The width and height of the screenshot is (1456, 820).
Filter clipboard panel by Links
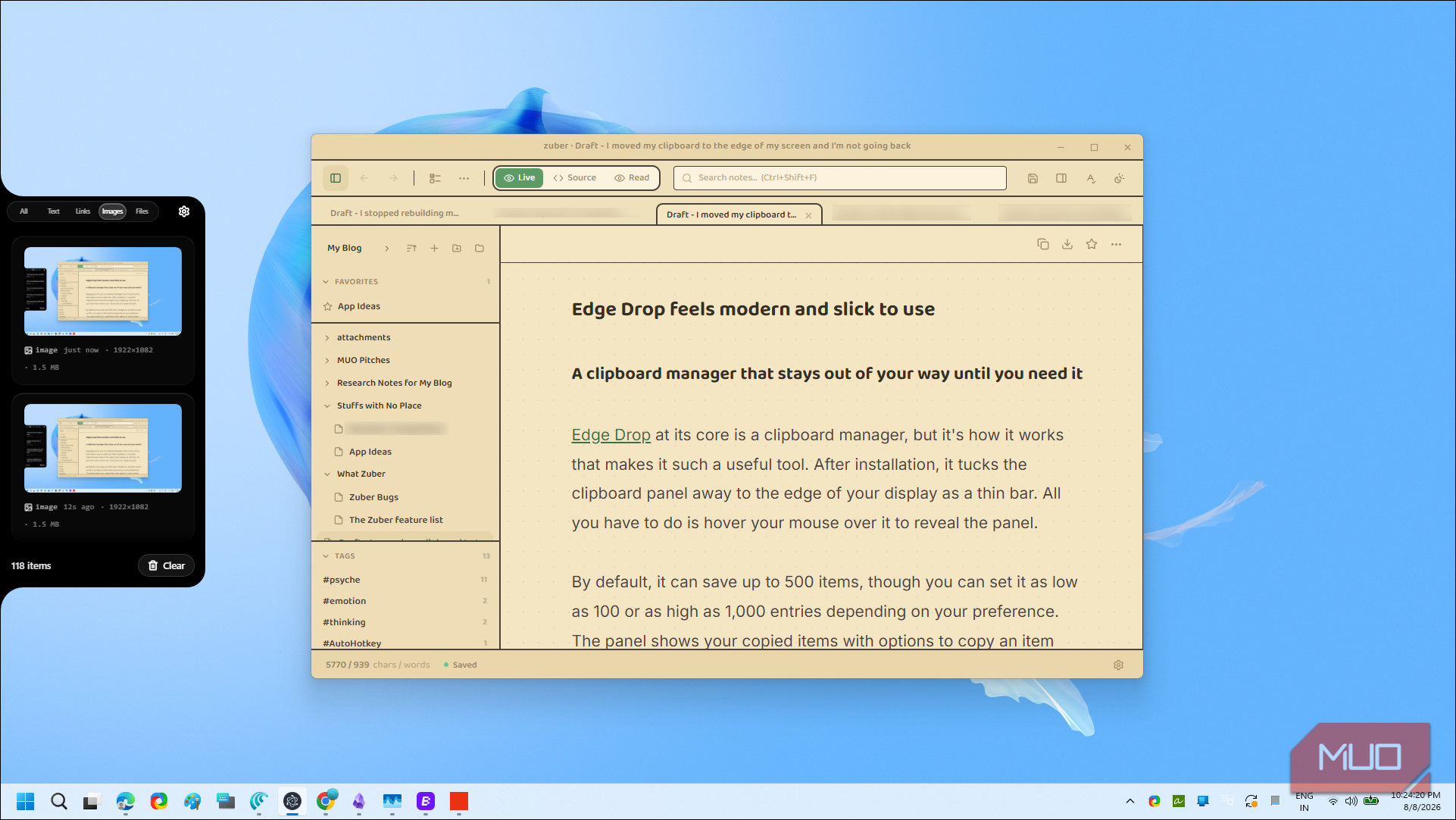point(83,211)
